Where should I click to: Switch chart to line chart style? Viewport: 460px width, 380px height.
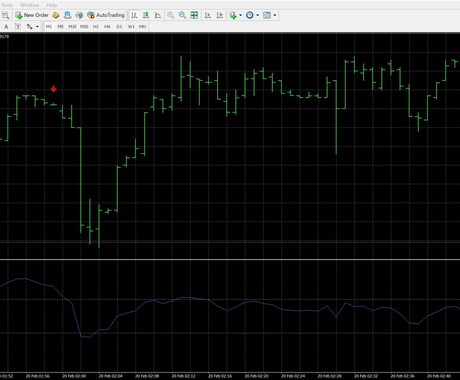point(158,15)
